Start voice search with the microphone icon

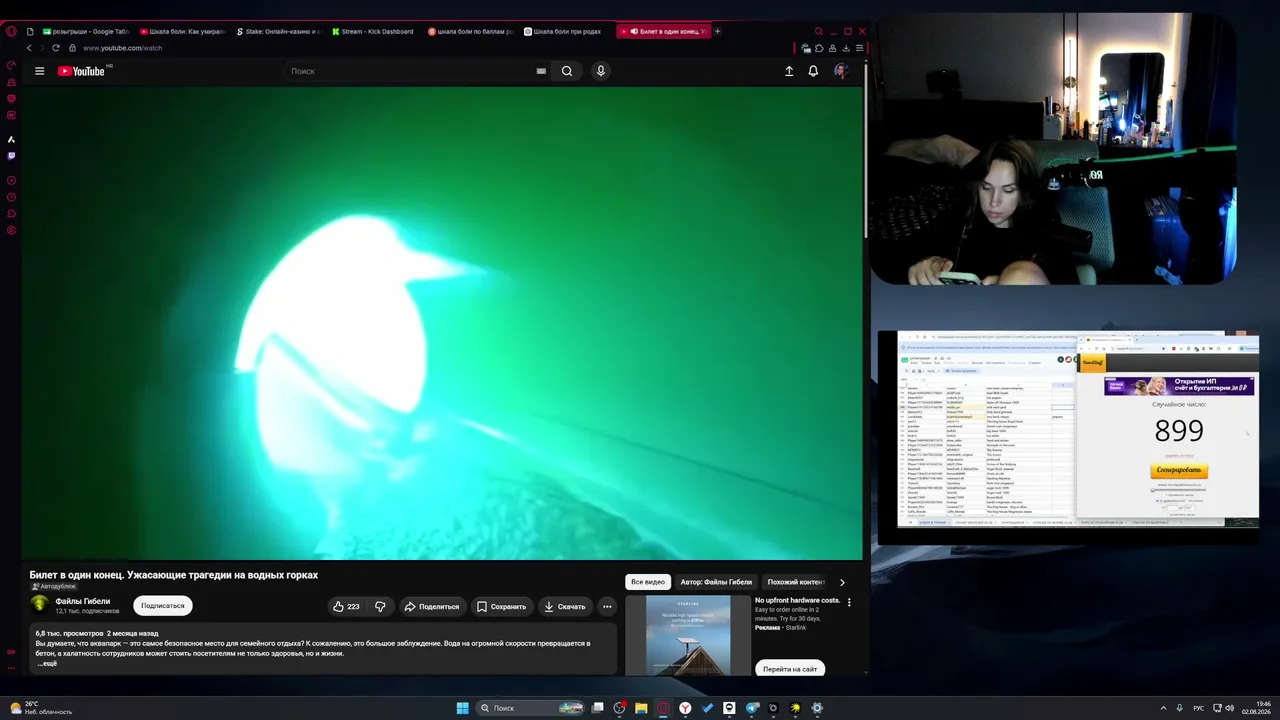click(x=601, y=71)
